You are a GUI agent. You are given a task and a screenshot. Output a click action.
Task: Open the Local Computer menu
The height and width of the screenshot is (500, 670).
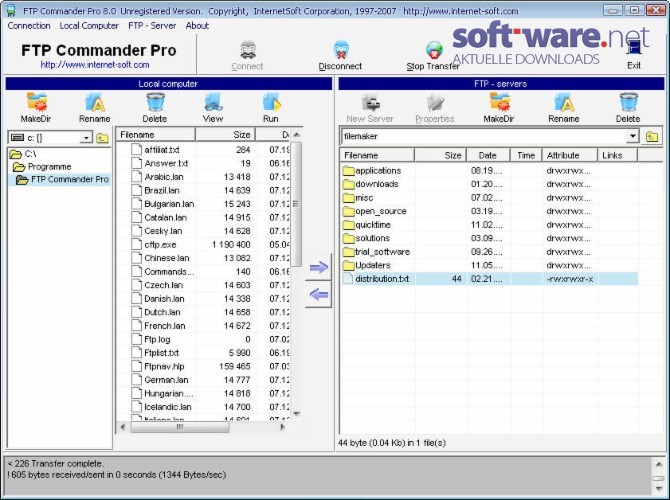click(89, 26)
